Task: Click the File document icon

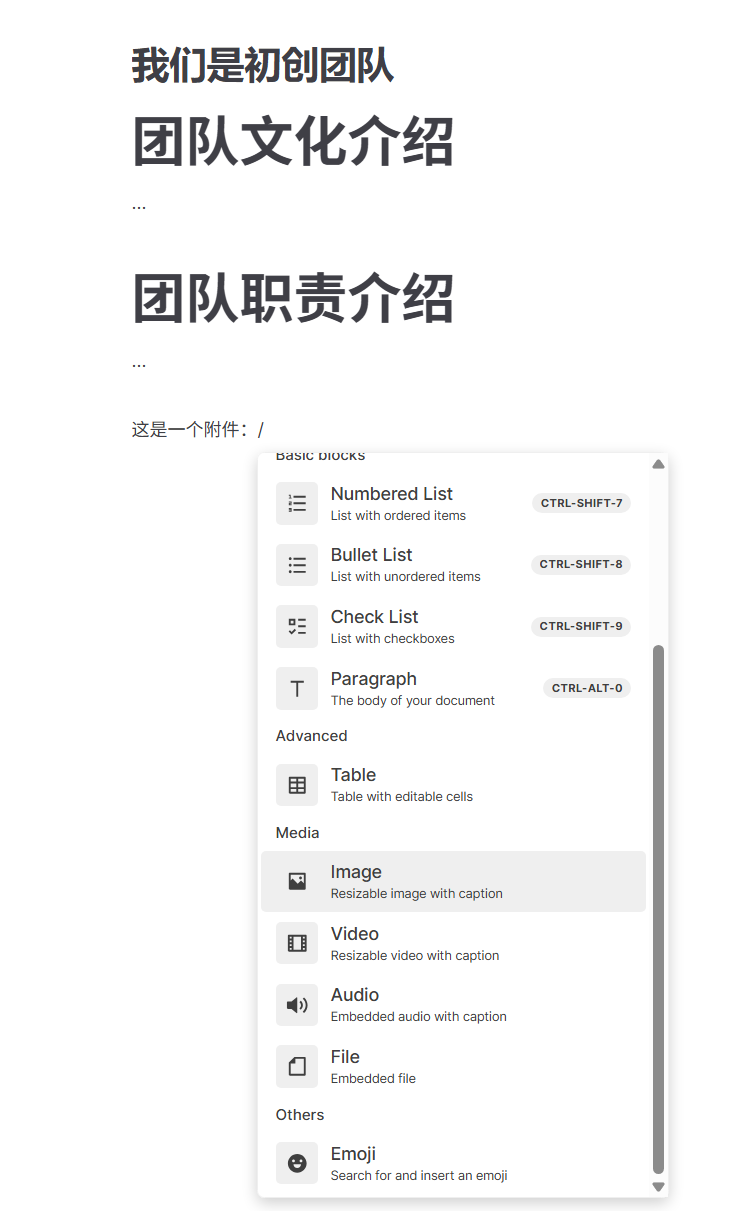Action: click(297, 1067)
